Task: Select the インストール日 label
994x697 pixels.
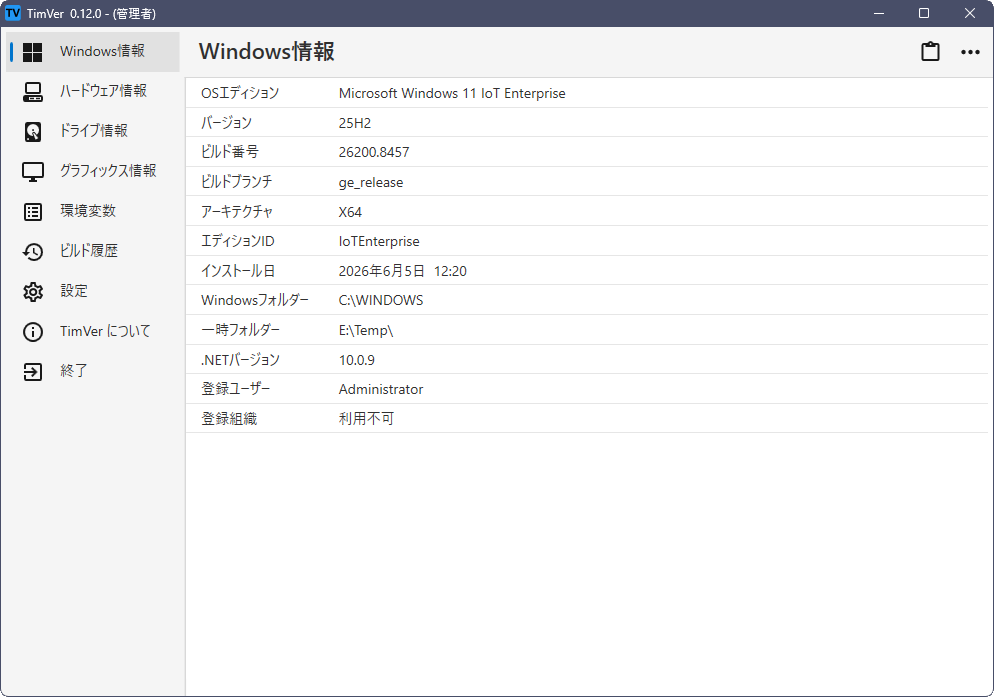Action: tap(238, 271)
